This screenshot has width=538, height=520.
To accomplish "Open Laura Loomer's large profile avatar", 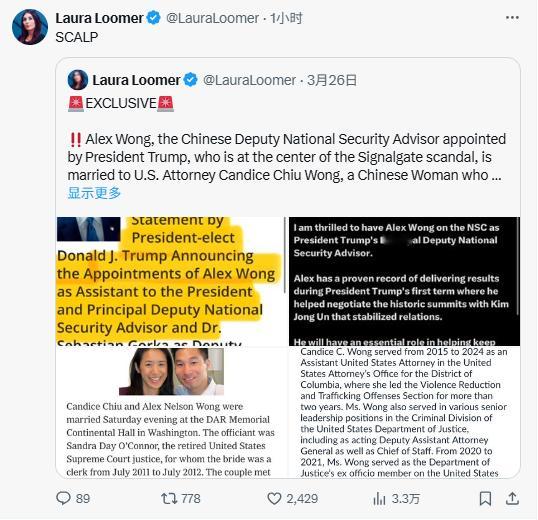I will 30,27.
